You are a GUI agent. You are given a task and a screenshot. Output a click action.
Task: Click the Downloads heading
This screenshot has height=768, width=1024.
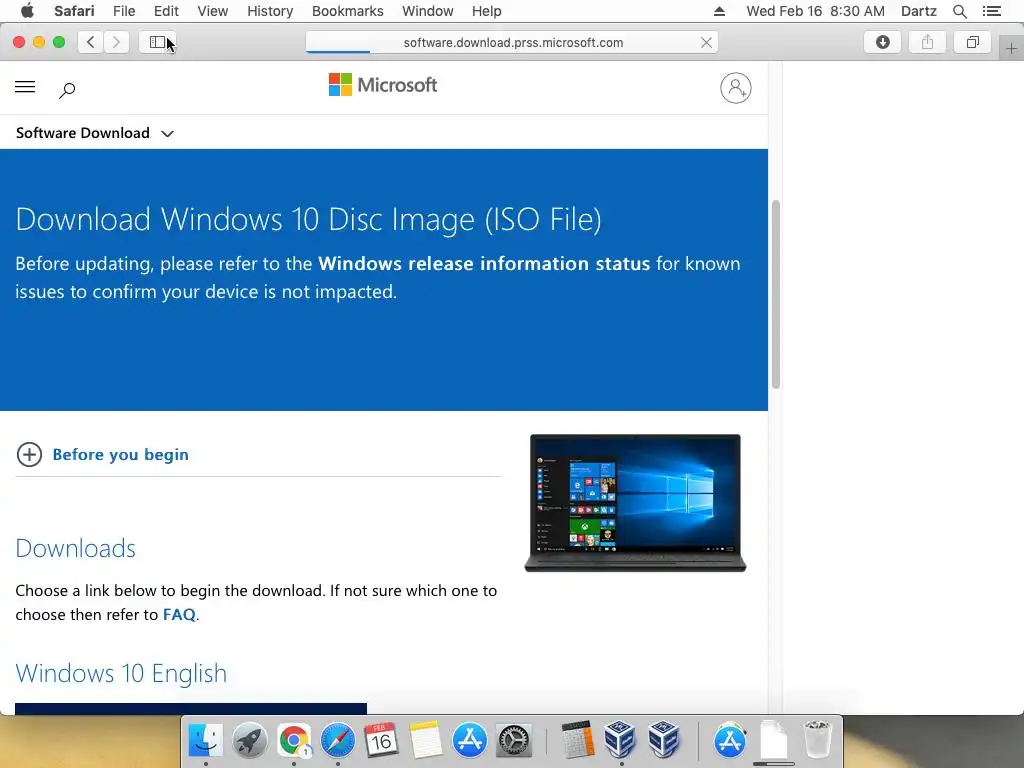tap(76, 549)
